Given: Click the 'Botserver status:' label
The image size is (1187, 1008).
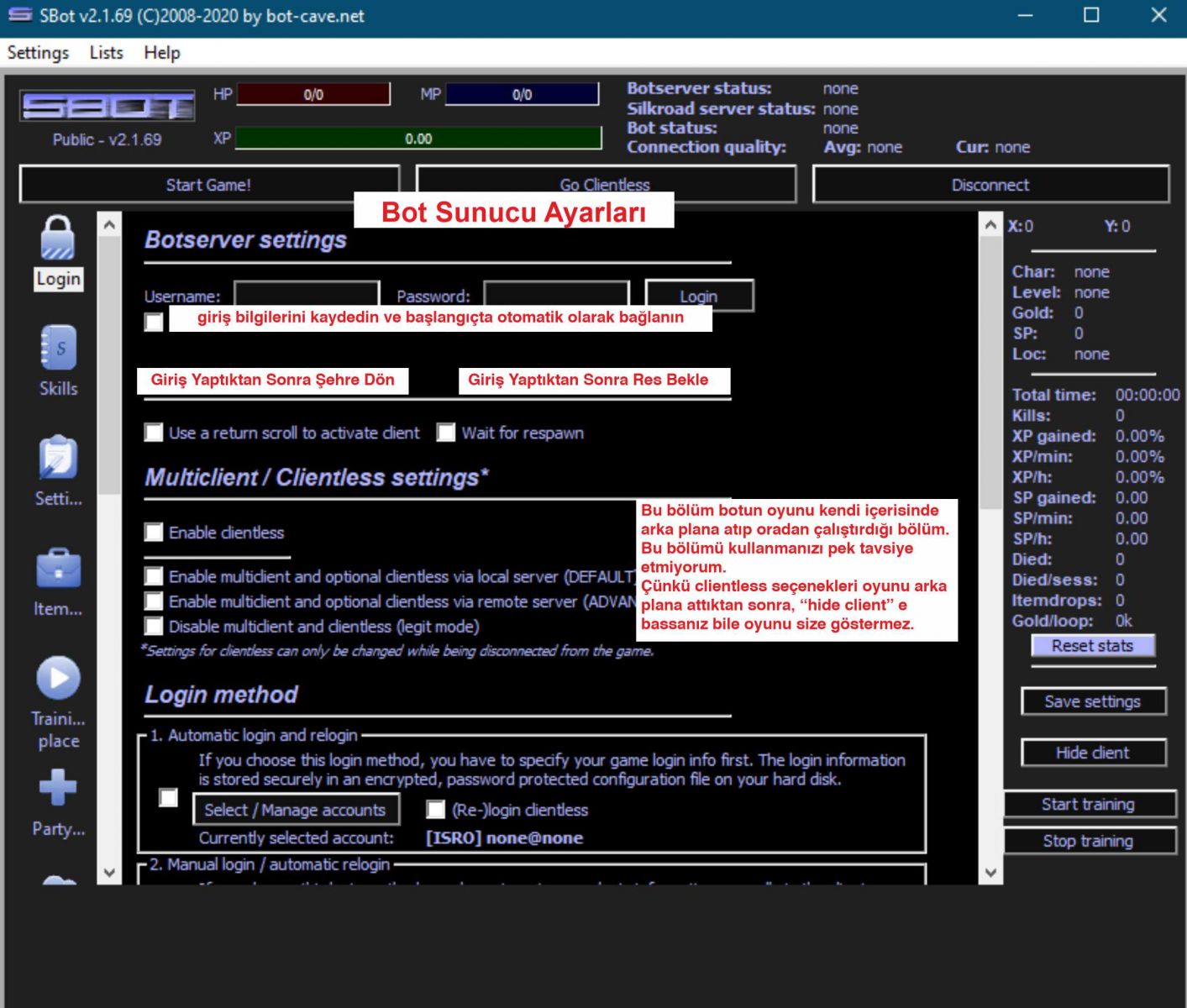Looking at the screenshot, I should (x=699, y=88).
